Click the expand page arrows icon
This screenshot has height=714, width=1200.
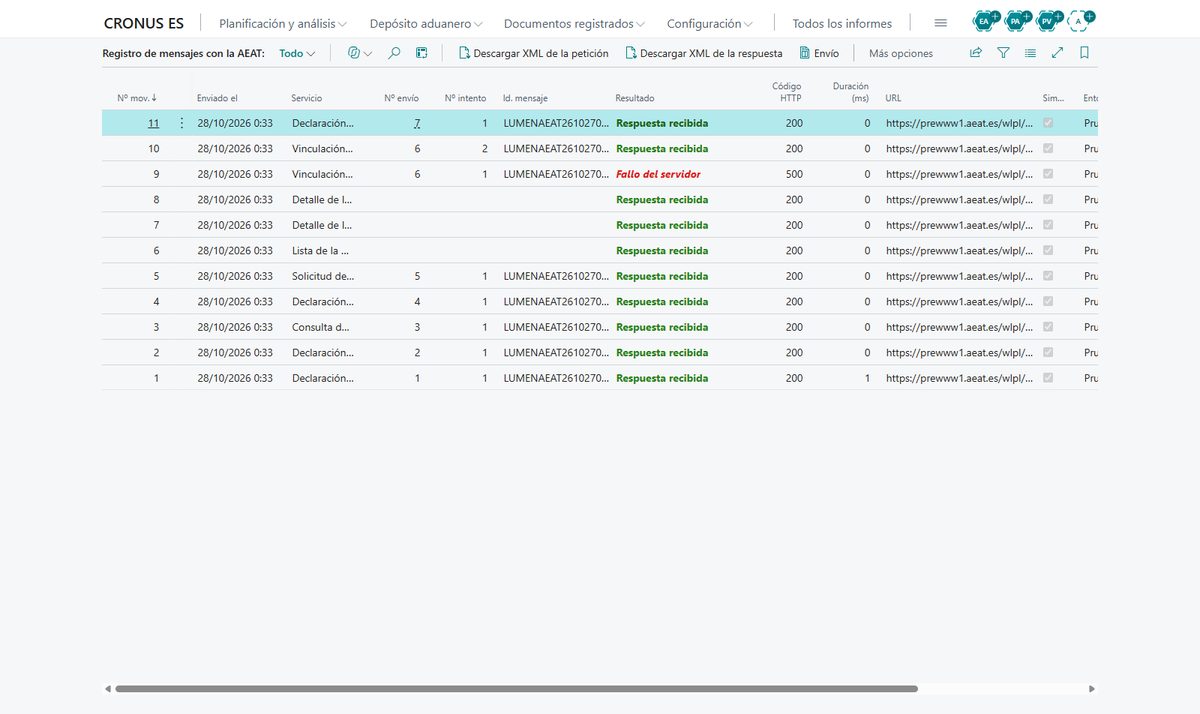(x=1058, y=53)
